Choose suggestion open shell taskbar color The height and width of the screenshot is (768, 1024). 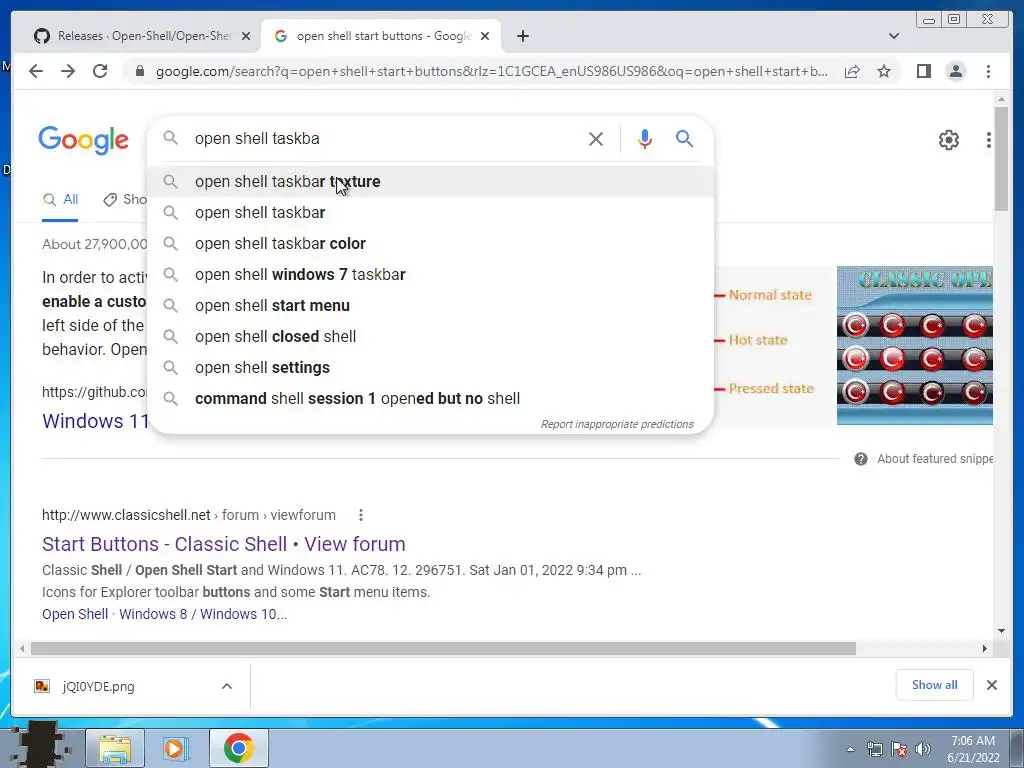click(431, 244)
